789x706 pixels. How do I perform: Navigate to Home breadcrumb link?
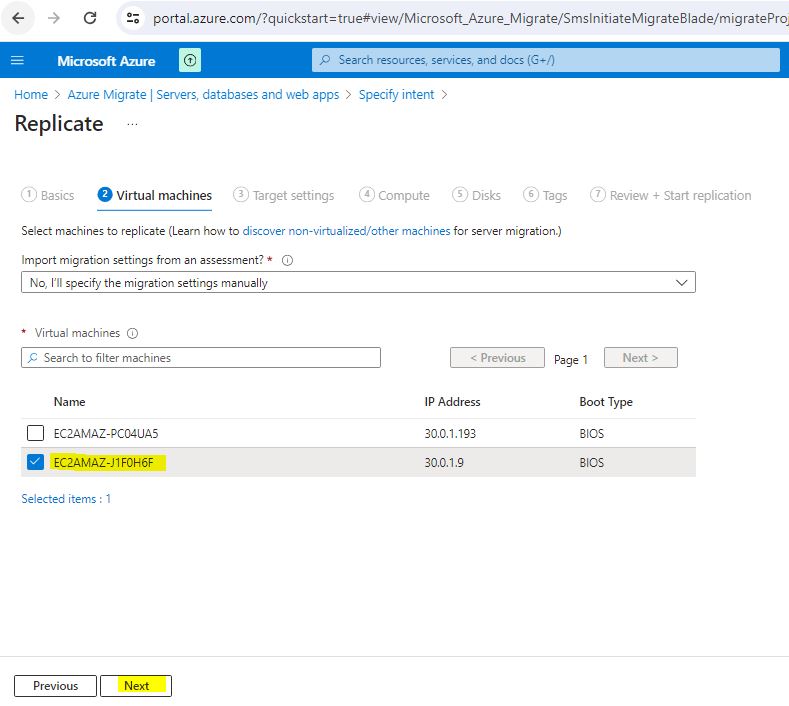31,95
